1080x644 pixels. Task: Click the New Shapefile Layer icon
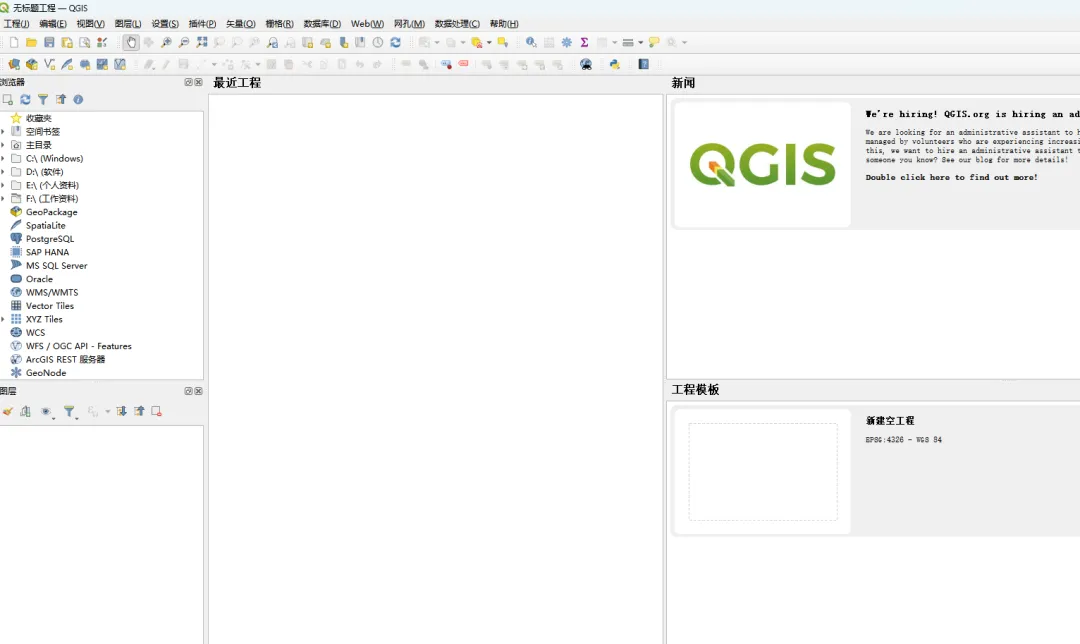point(50,64)
